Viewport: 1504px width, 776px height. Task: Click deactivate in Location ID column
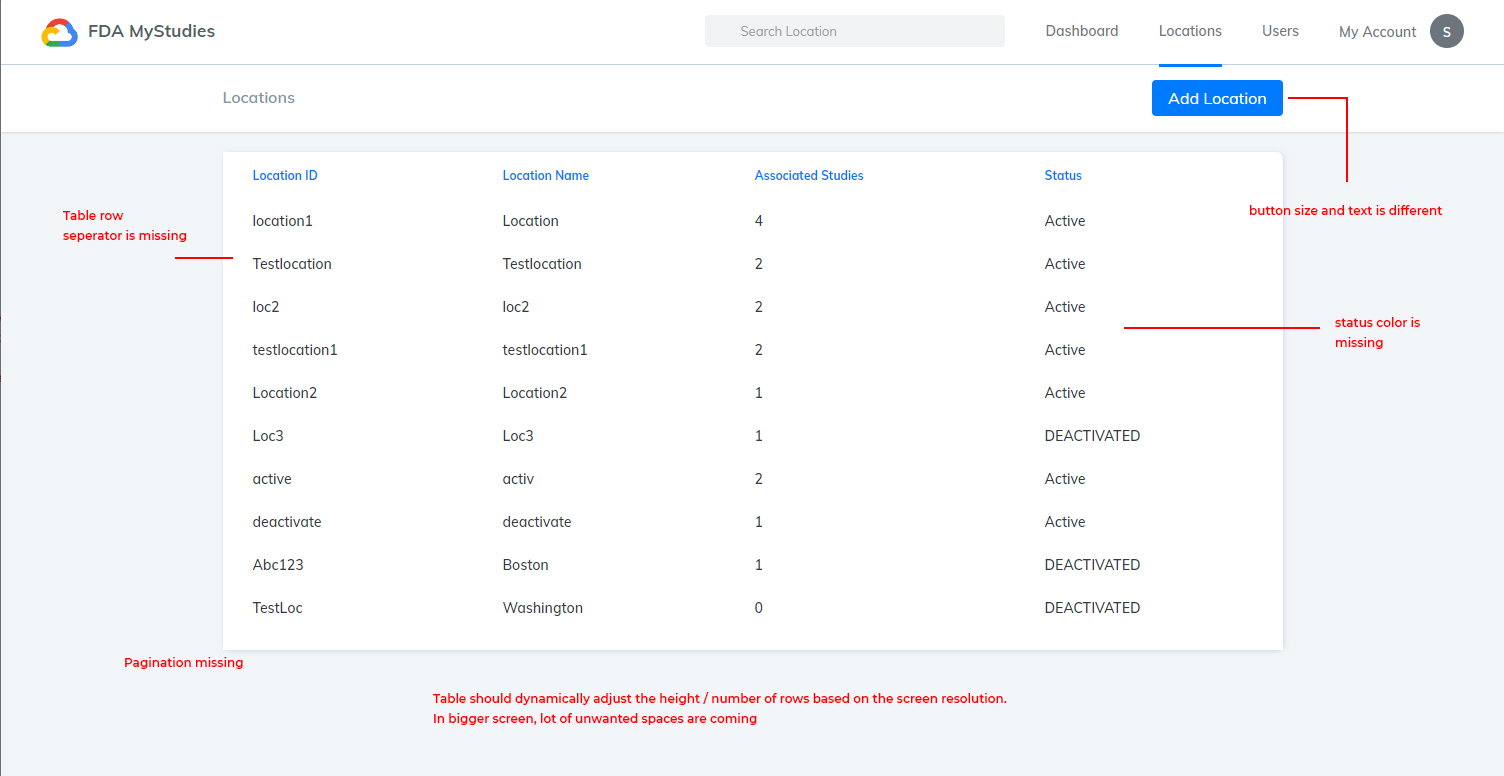(287, 522)
